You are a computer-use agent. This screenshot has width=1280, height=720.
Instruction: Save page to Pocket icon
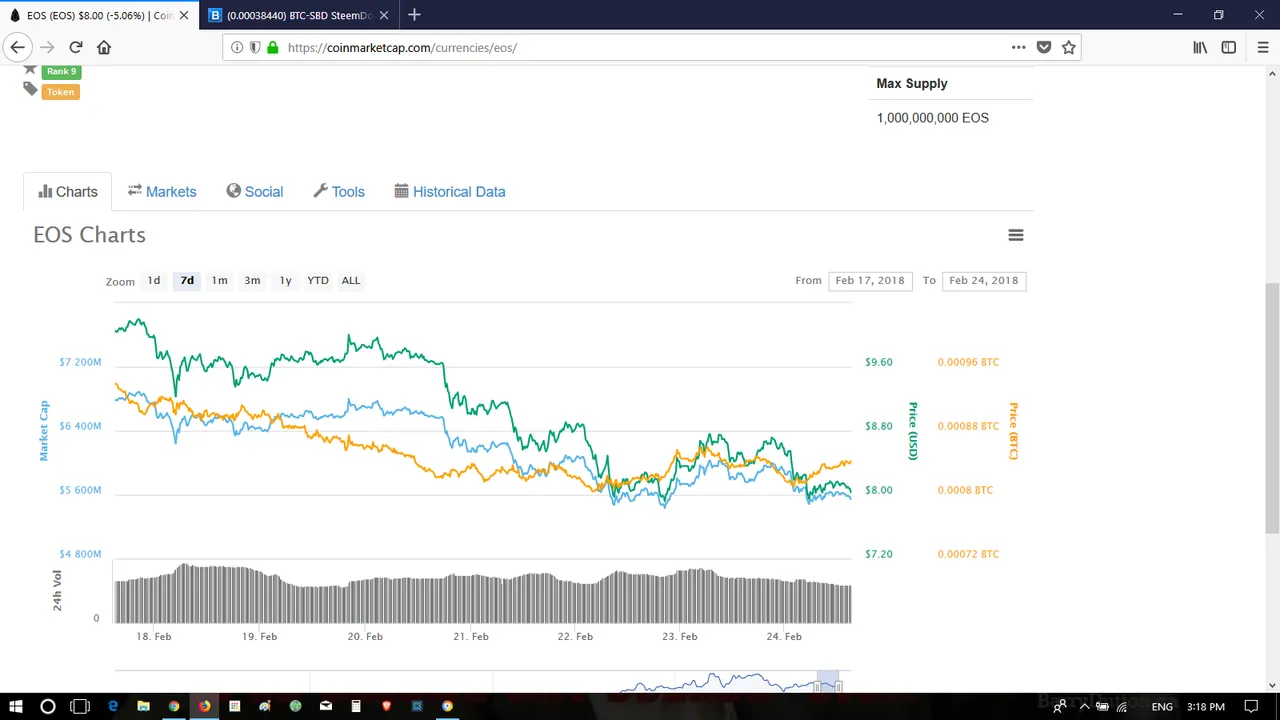click(x=1044, y=47)
